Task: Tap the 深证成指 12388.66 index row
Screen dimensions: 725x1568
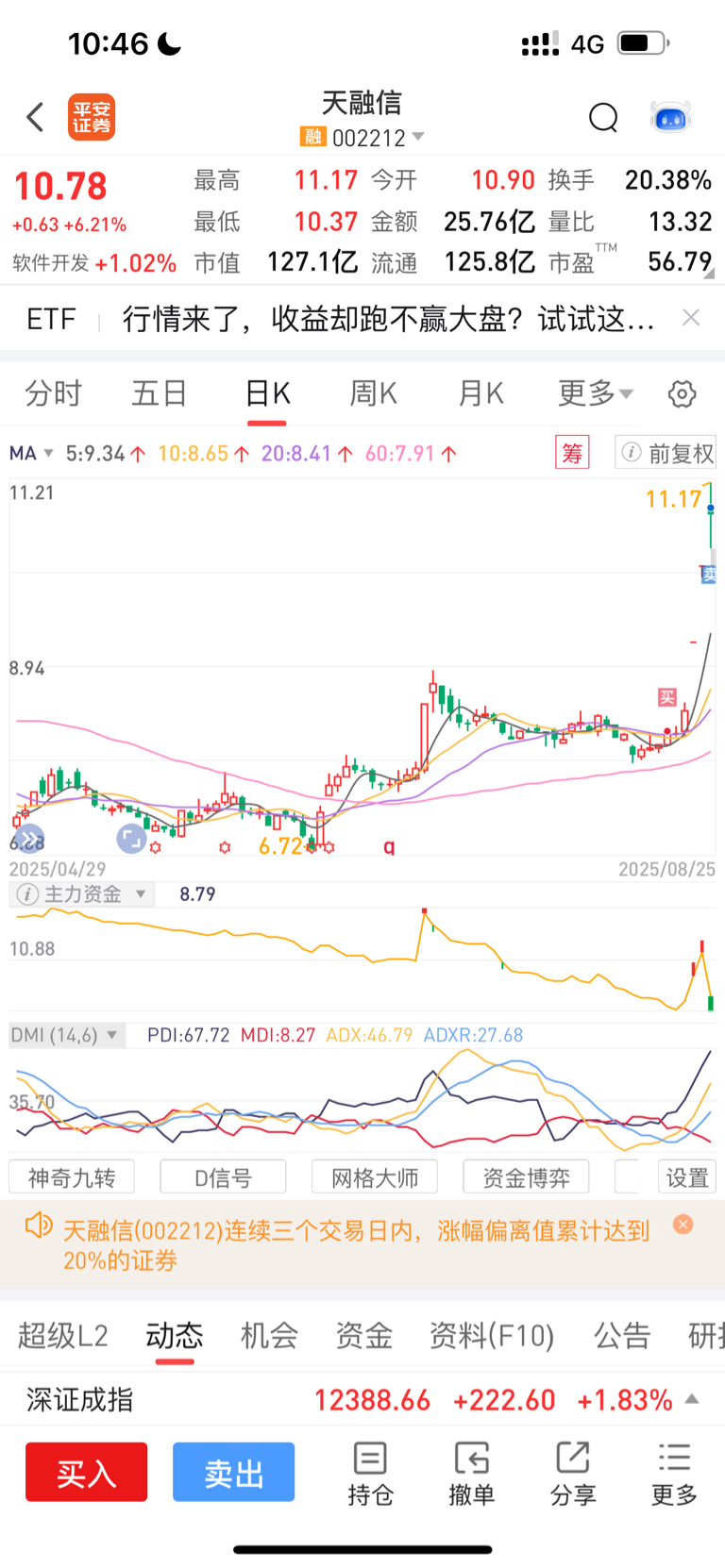Action: (x=362, y=1399)
